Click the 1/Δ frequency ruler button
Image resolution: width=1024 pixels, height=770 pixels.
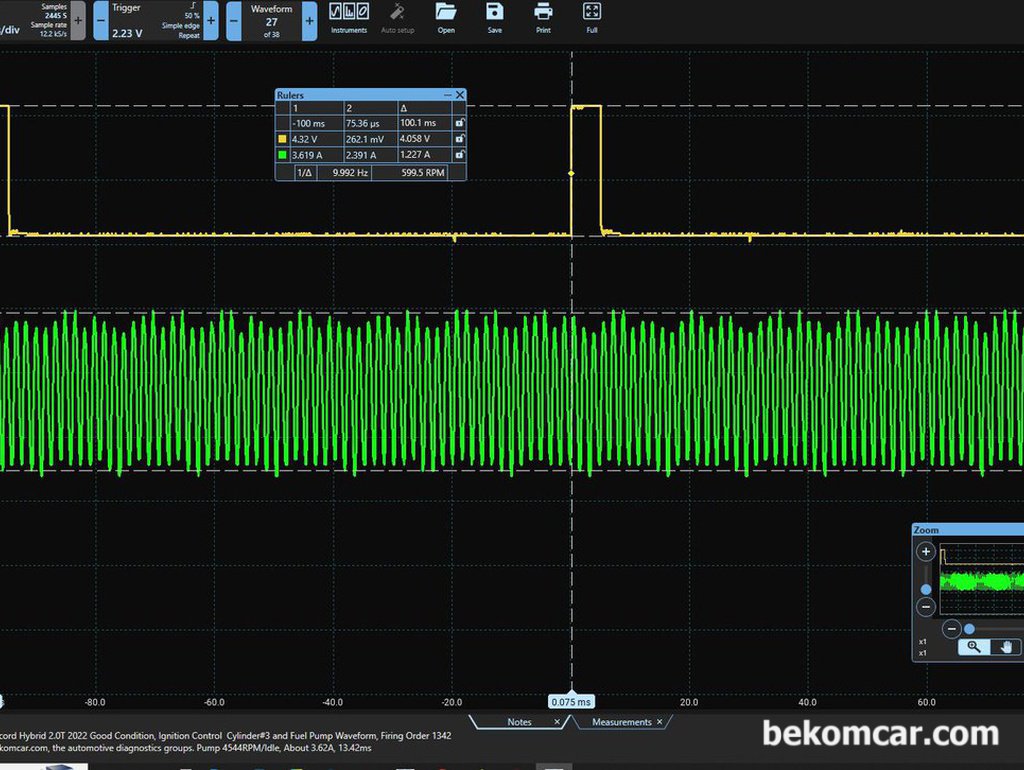point(305,172)
